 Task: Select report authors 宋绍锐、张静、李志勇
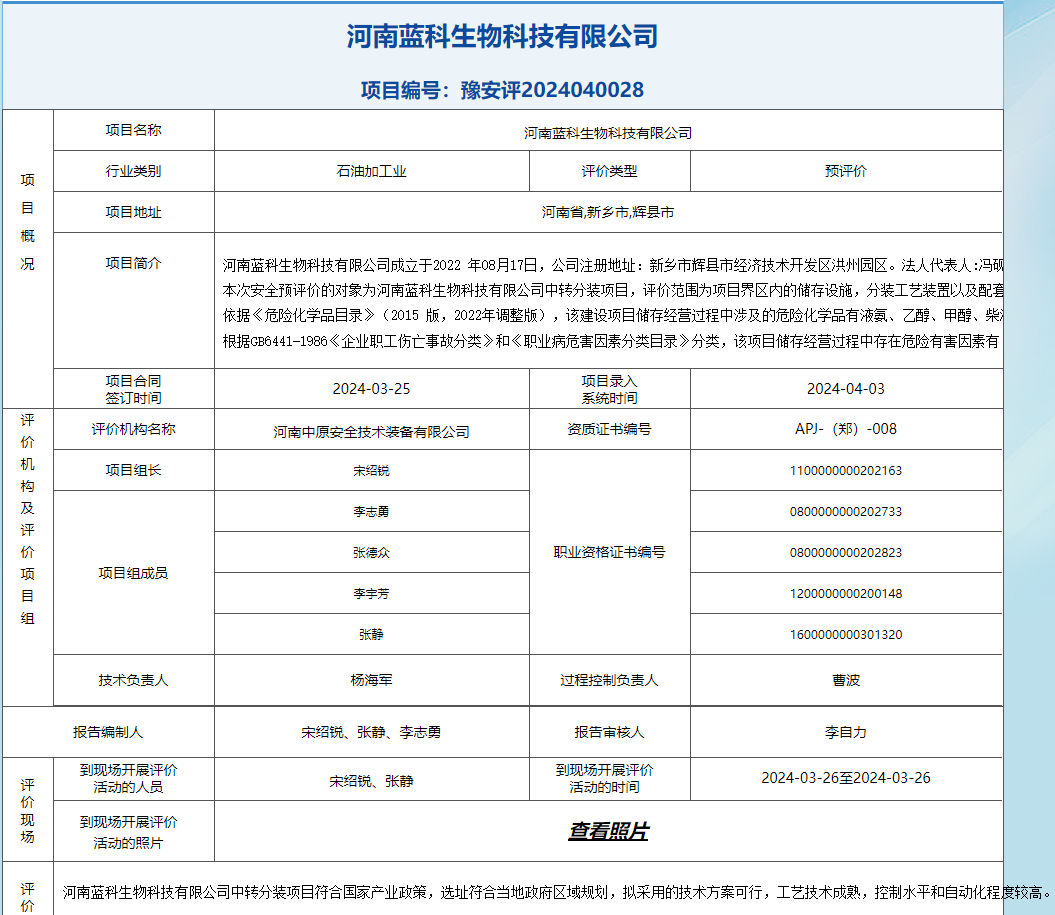click(371, 732)
